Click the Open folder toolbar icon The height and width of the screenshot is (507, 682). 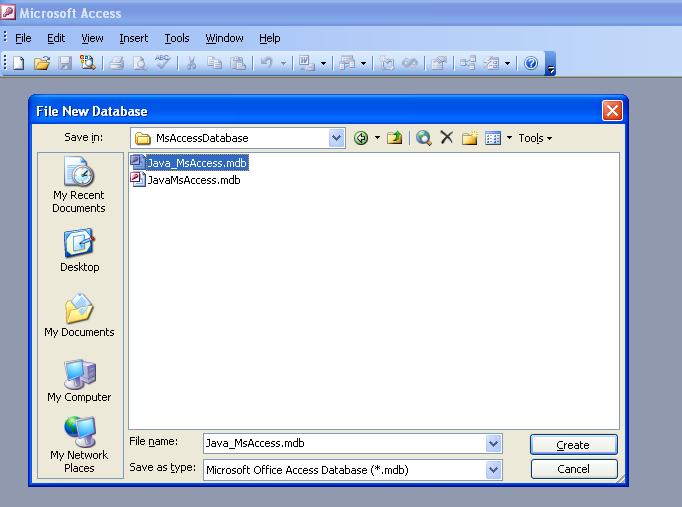point(42,63)
